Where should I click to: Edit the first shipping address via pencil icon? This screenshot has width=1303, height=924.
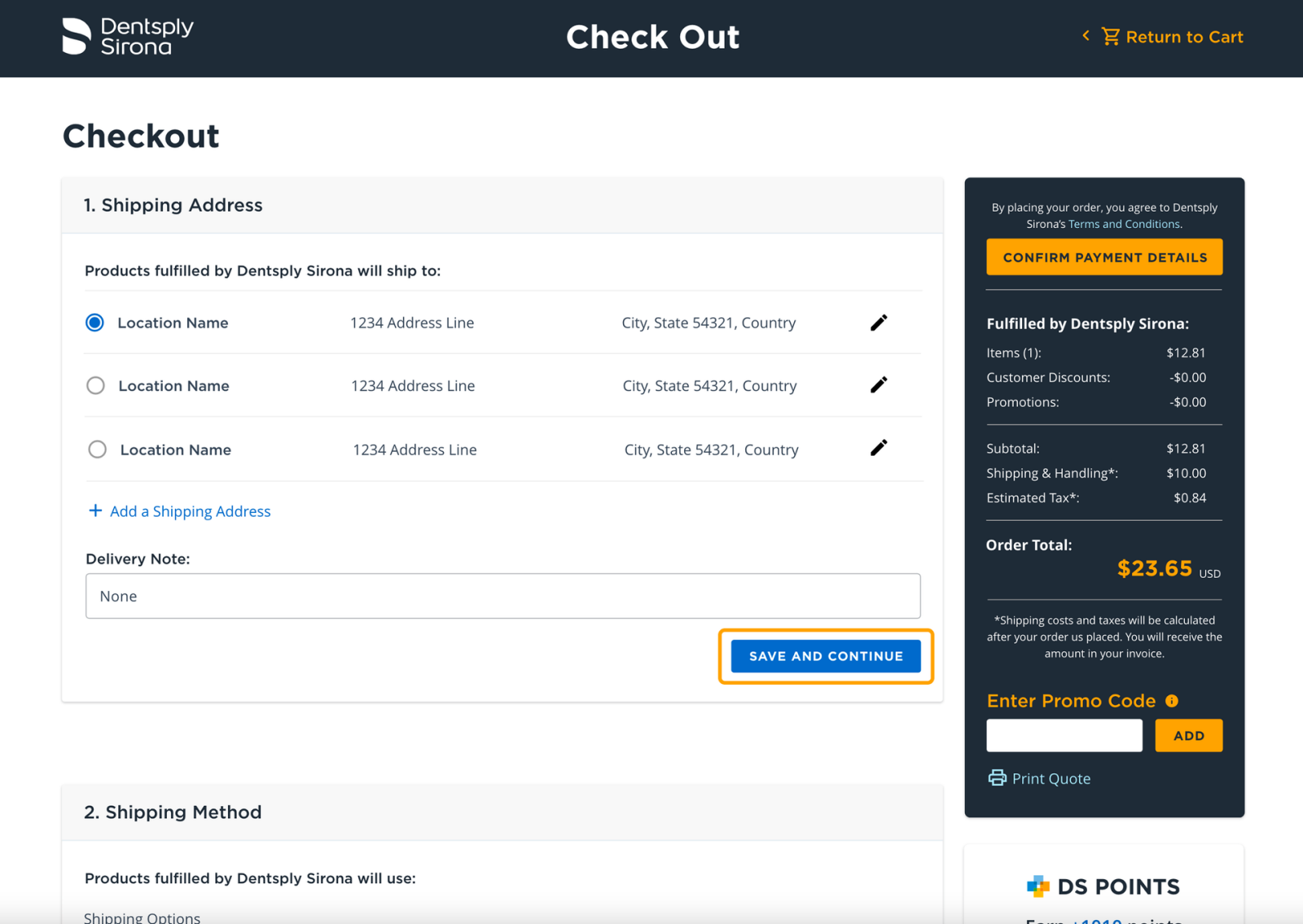[878, 323]
